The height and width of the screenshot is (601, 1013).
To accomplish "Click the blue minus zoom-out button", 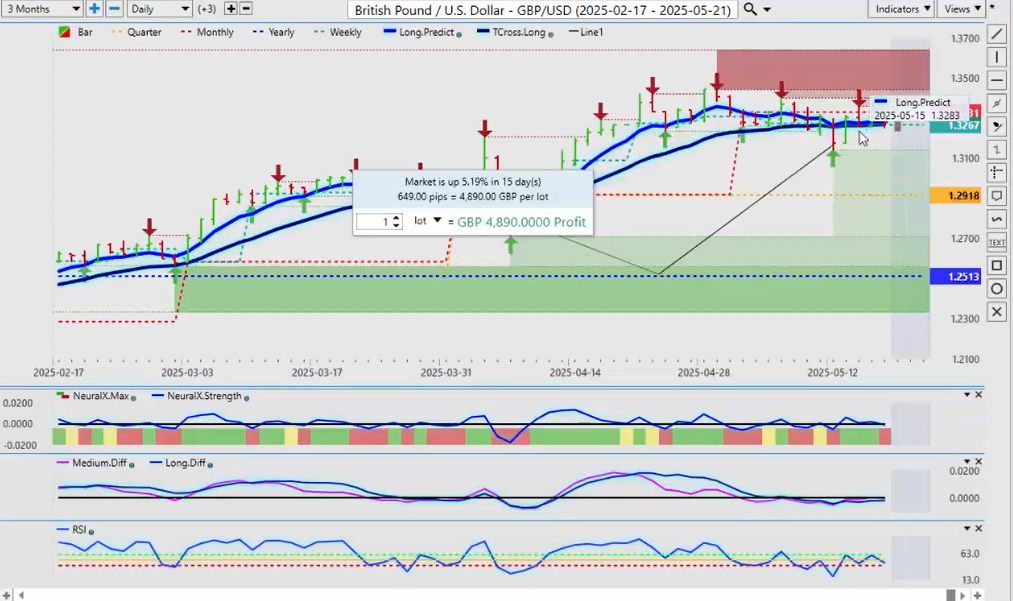I will pyautogui.click(x=114, y=8).
